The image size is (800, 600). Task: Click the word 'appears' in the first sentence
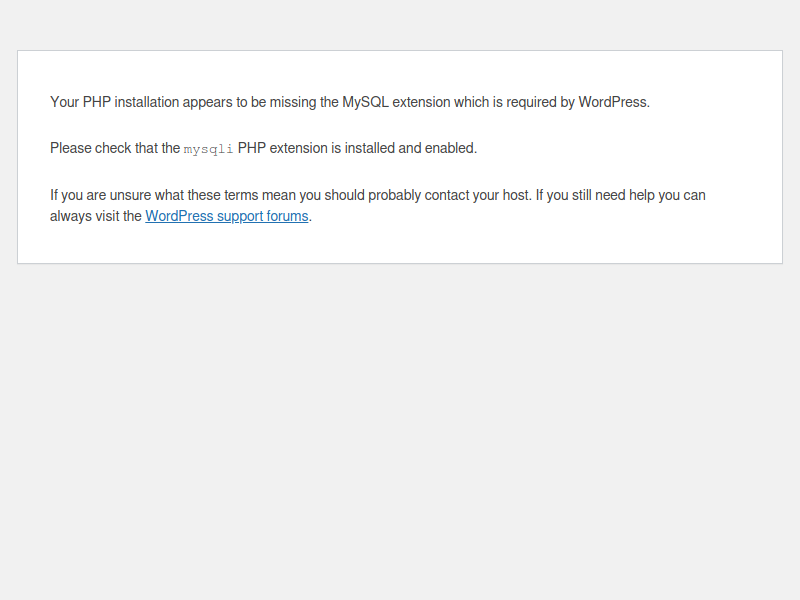(x=207, y=102)
